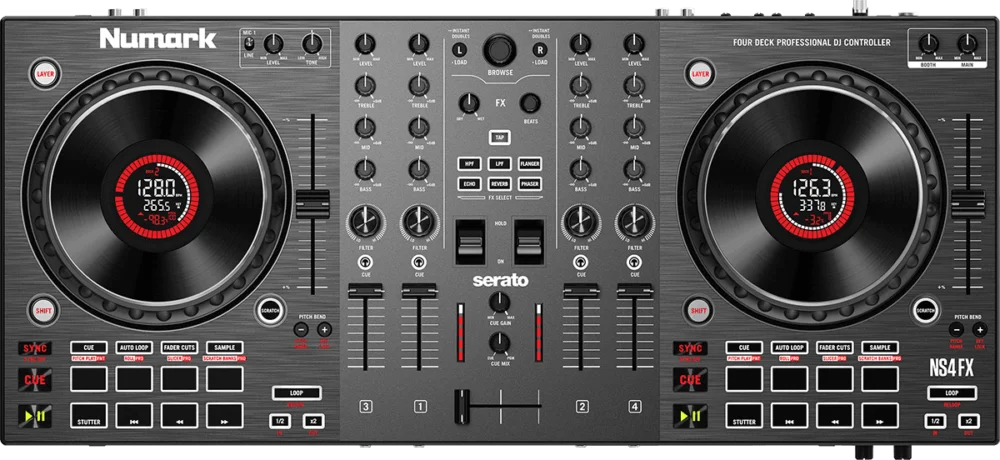This screenshot has width=1000, height=460.
Task: Click the right deck pitch fader
Action: click(968, 204)
